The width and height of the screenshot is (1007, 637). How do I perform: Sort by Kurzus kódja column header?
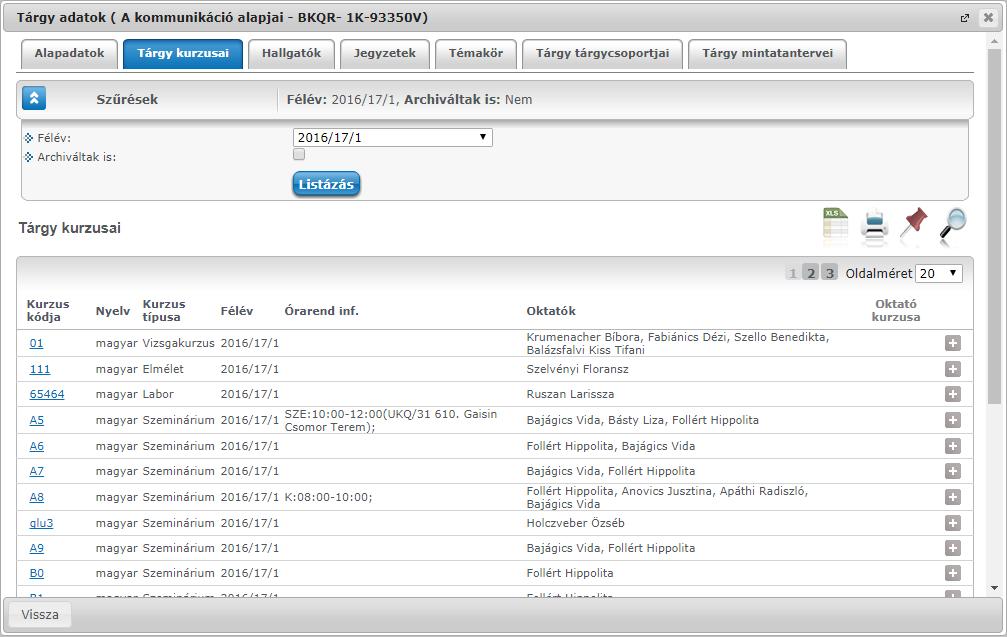point(48,311)
